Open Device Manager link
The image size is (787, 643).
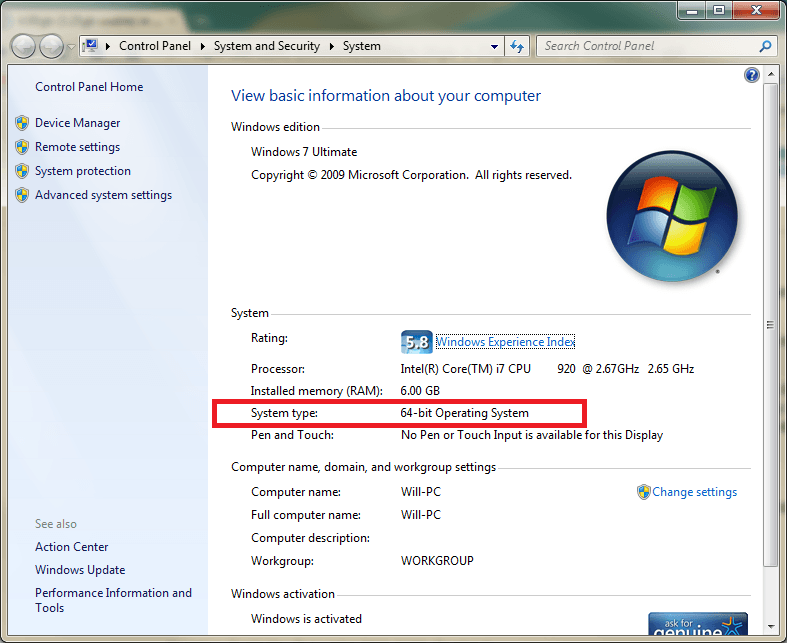tap(77, 123)
